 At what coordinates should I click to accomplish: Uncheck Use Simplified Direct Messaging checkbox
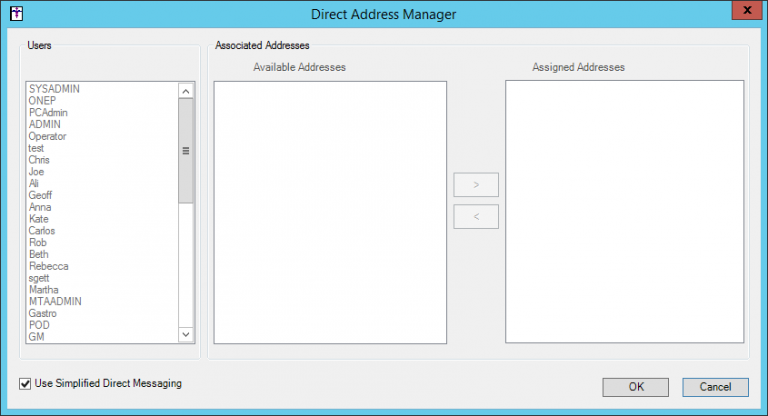pyautogui.click(x=25, y=383)
